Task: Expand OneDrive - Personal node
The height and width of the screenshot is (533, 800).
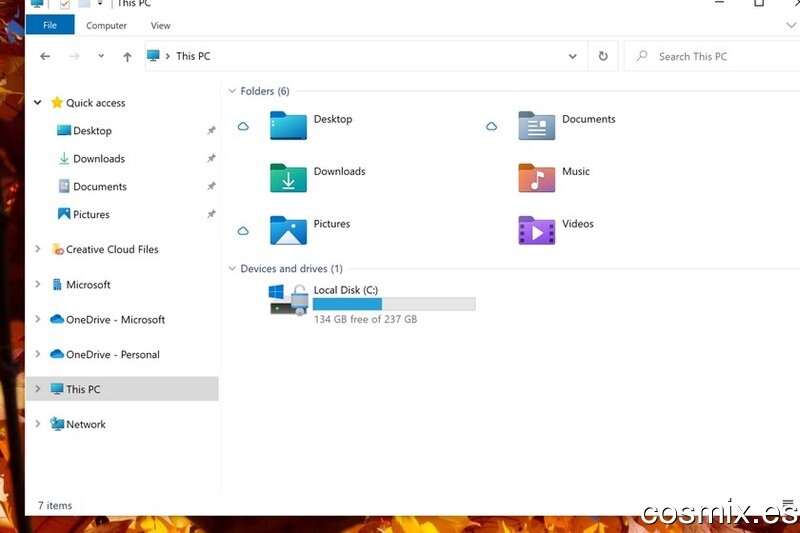Action: tap(38, 354)
